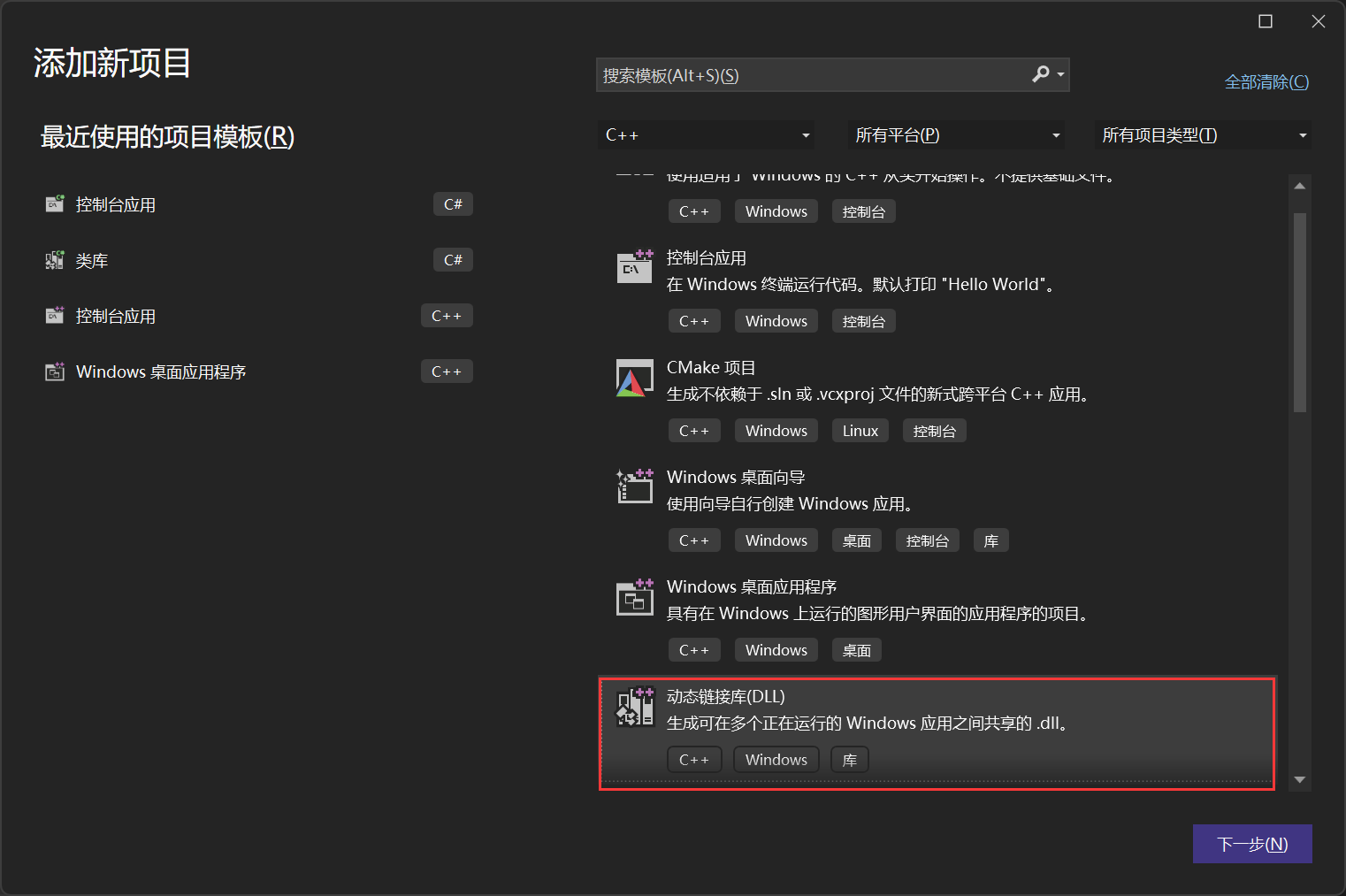Click the terminal 控制台应用 template icon
The width and height of the screenshot is (1346, 896).
point(634,266)
